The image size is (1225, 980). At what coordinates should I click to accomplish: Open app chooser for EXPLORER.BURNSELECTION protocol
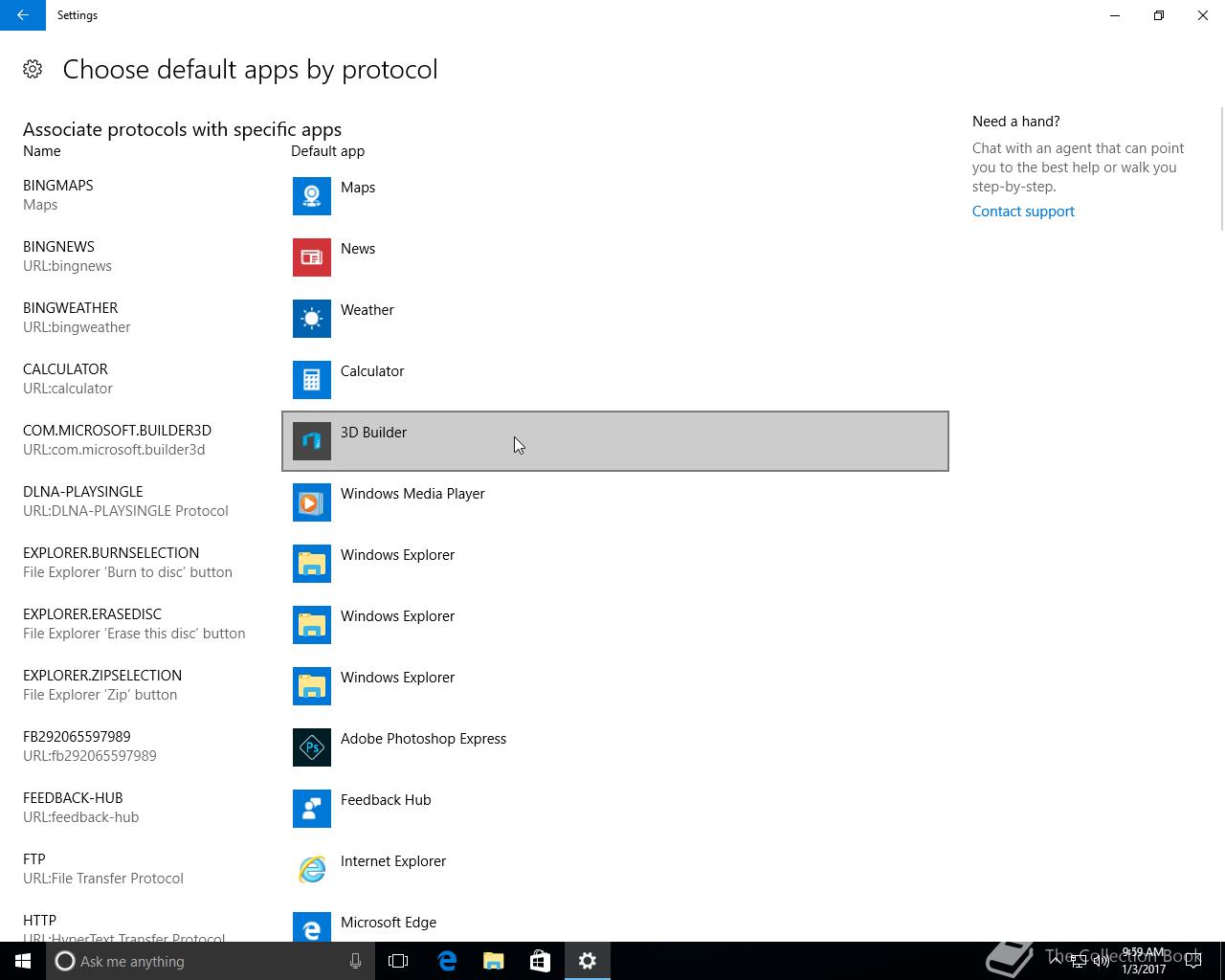(x=397, y=564)
